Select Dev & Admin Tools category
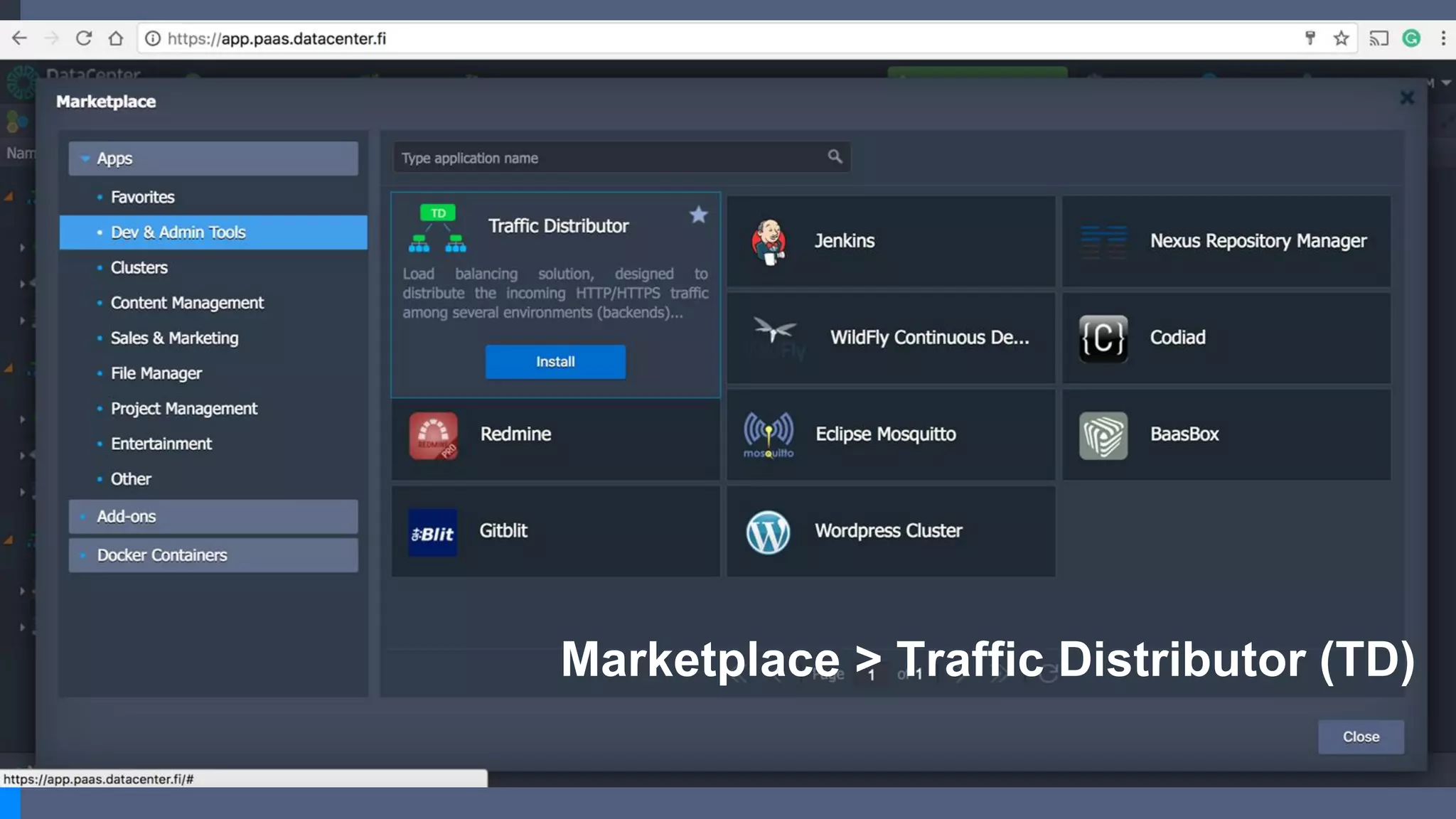The height and width of the screenshot is (819, 1456). tap(213, 232)
